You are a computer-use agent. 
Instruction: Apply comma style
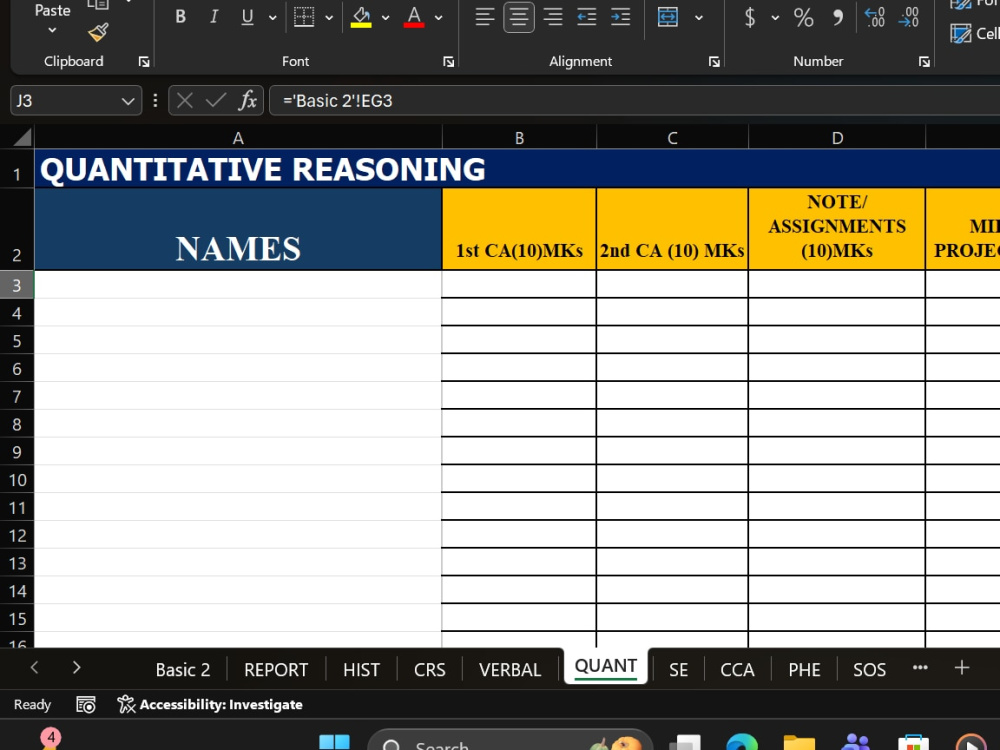(x=838, y=17)
